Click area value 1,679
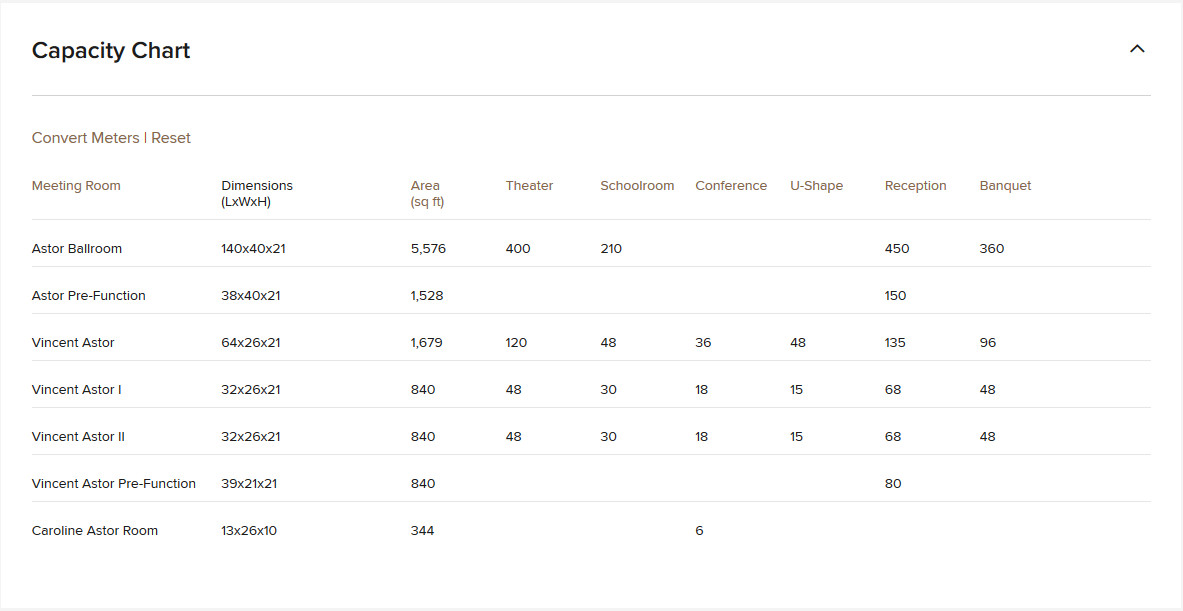 (x=426, y=342)
